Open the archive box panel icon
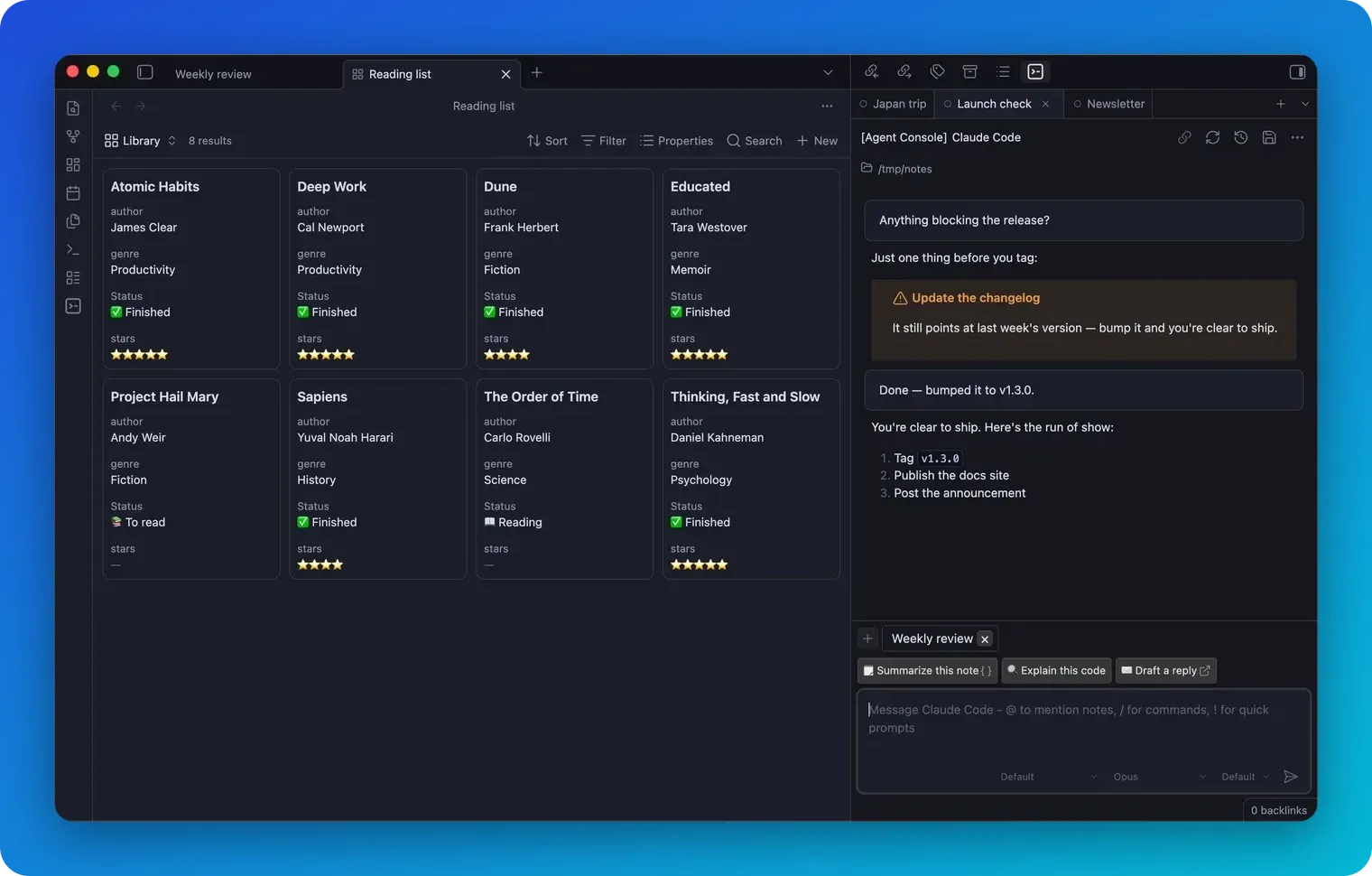Viewport: 1372px width, 876px height. (x=970, y=71)
